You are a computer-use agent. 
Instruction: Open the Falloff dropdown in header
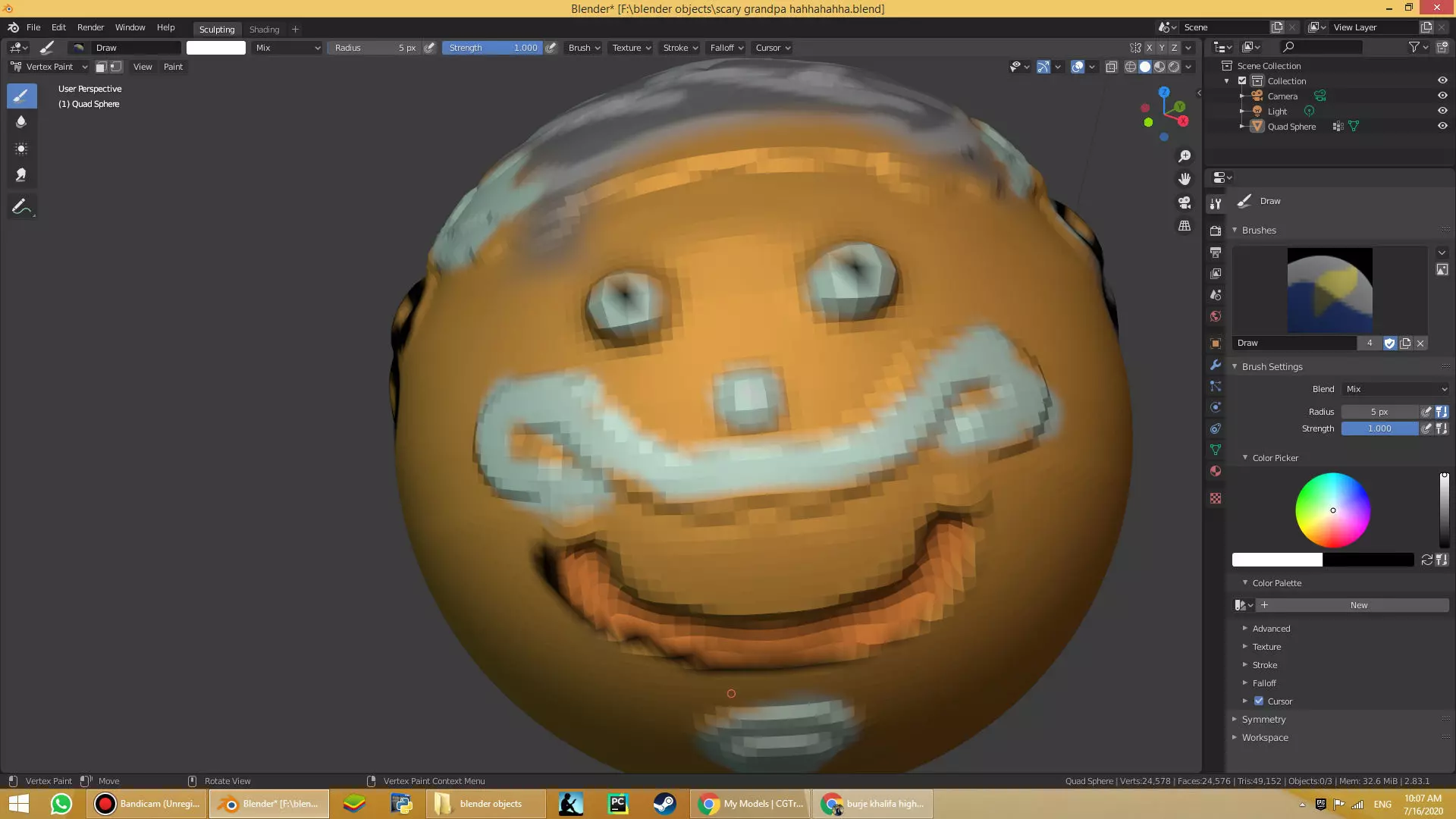726,48
